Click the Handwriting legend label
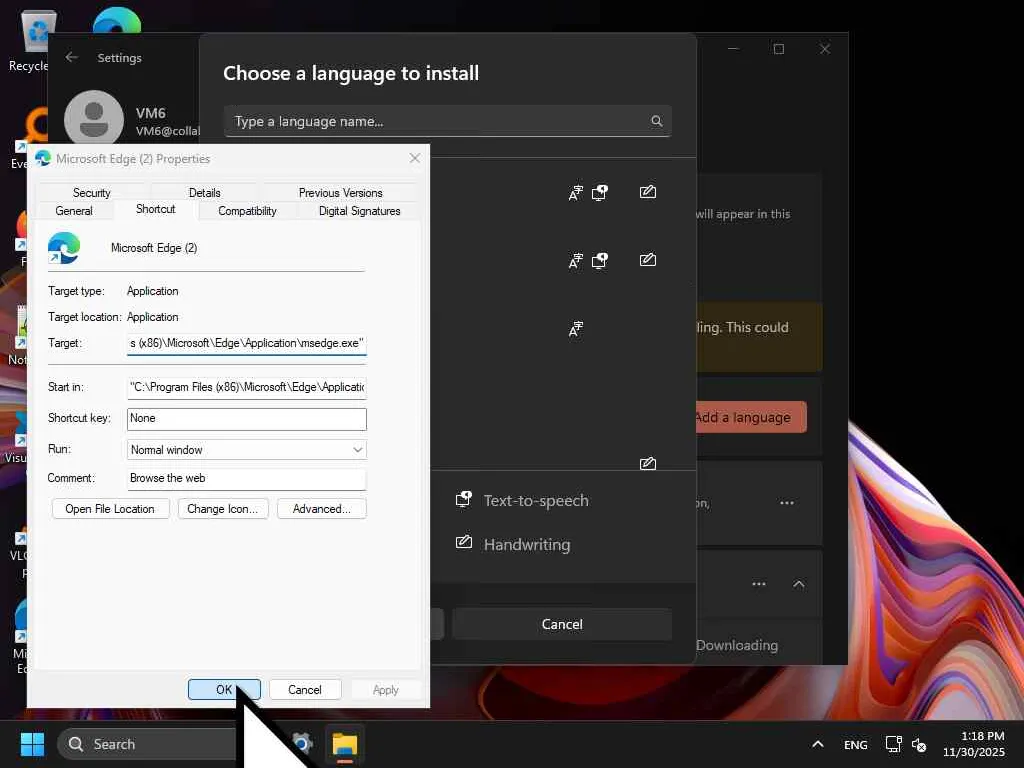This screenshot has width=1024, height=768. pyautogui.click(x=527, y=544)
